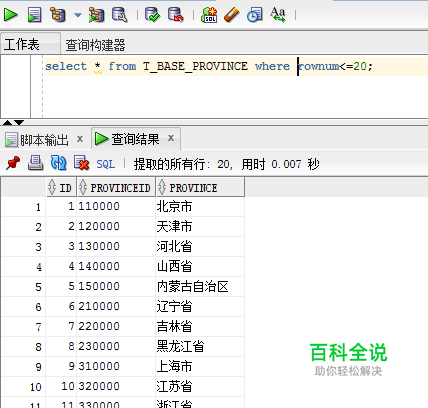
Task: Open the 脚本输出 tab
Action: (x=44, y=140)
